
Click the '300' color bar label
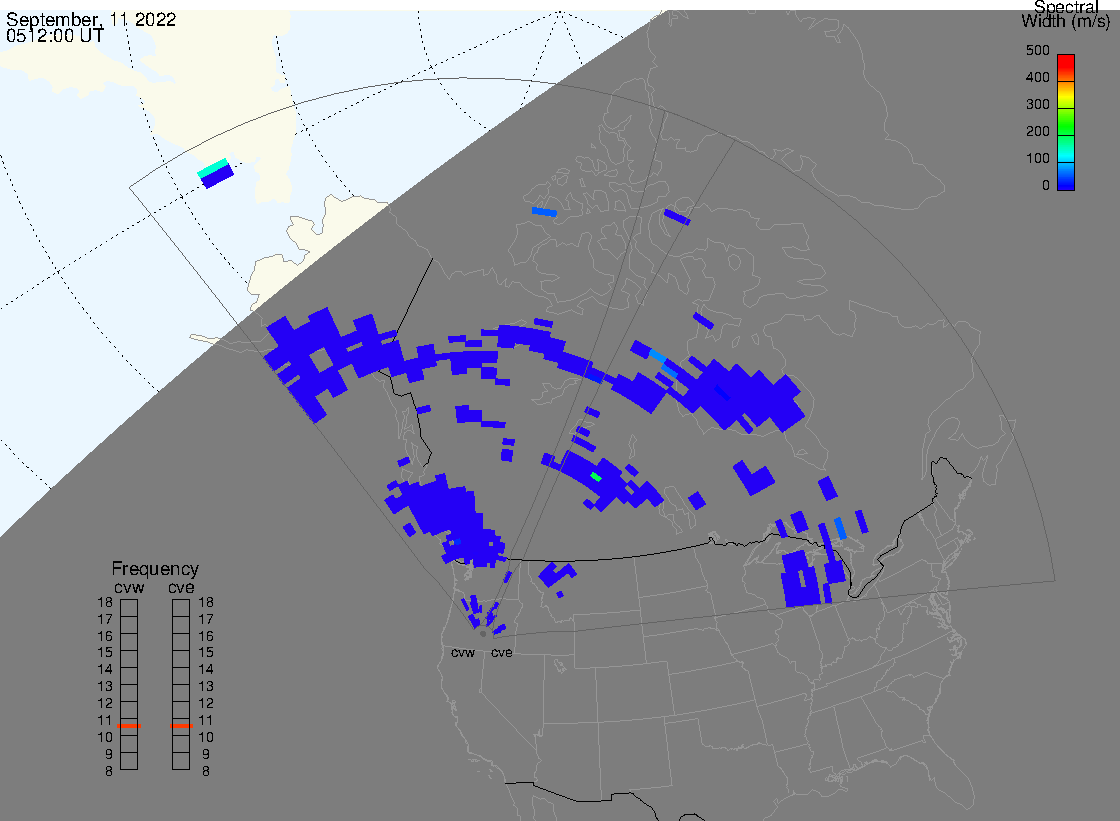[1037, 104]
